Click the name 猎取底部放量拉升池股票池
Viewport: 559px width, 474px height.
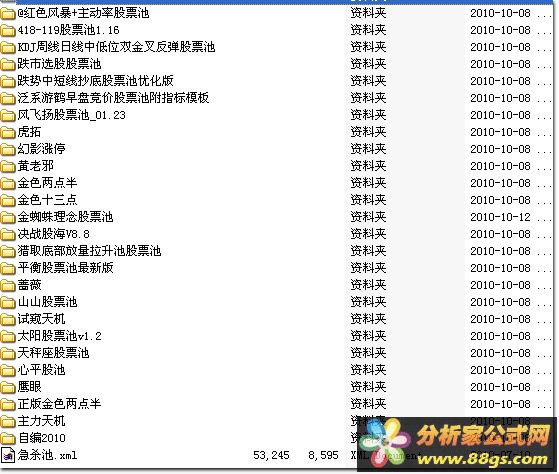[x=89, y=251]
